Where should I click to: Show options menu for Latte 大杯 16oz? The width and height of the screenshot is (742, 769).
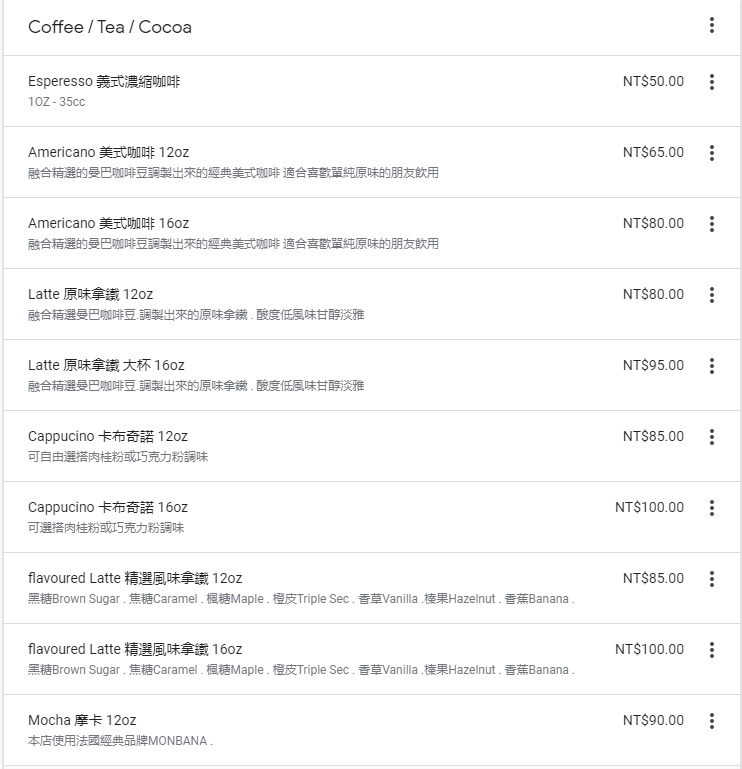click(711, 366)
